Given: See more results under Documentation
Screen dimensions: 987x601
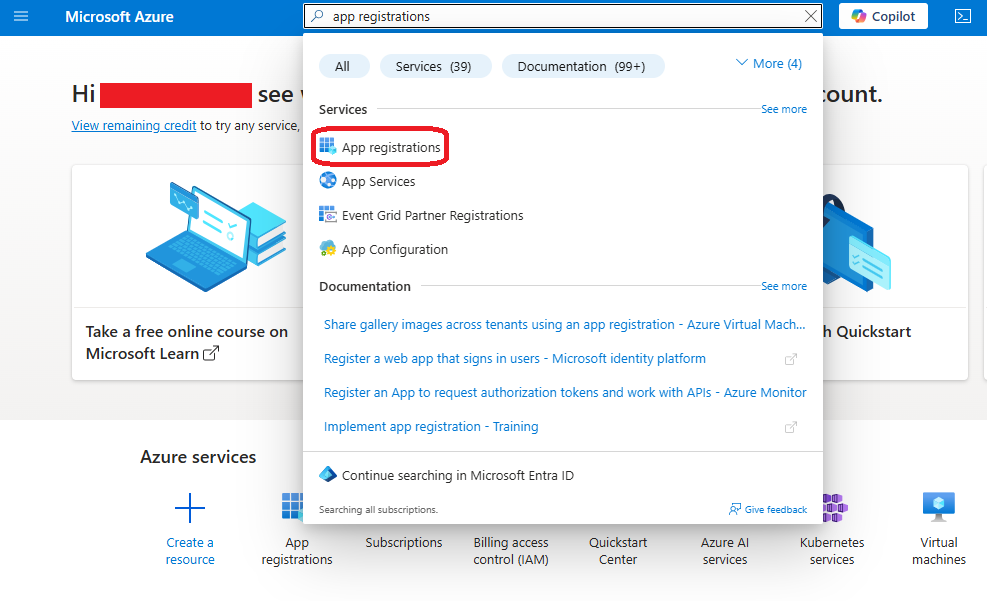Looking at the screenshot, I should pyautogui.click(x=783, y=287).
